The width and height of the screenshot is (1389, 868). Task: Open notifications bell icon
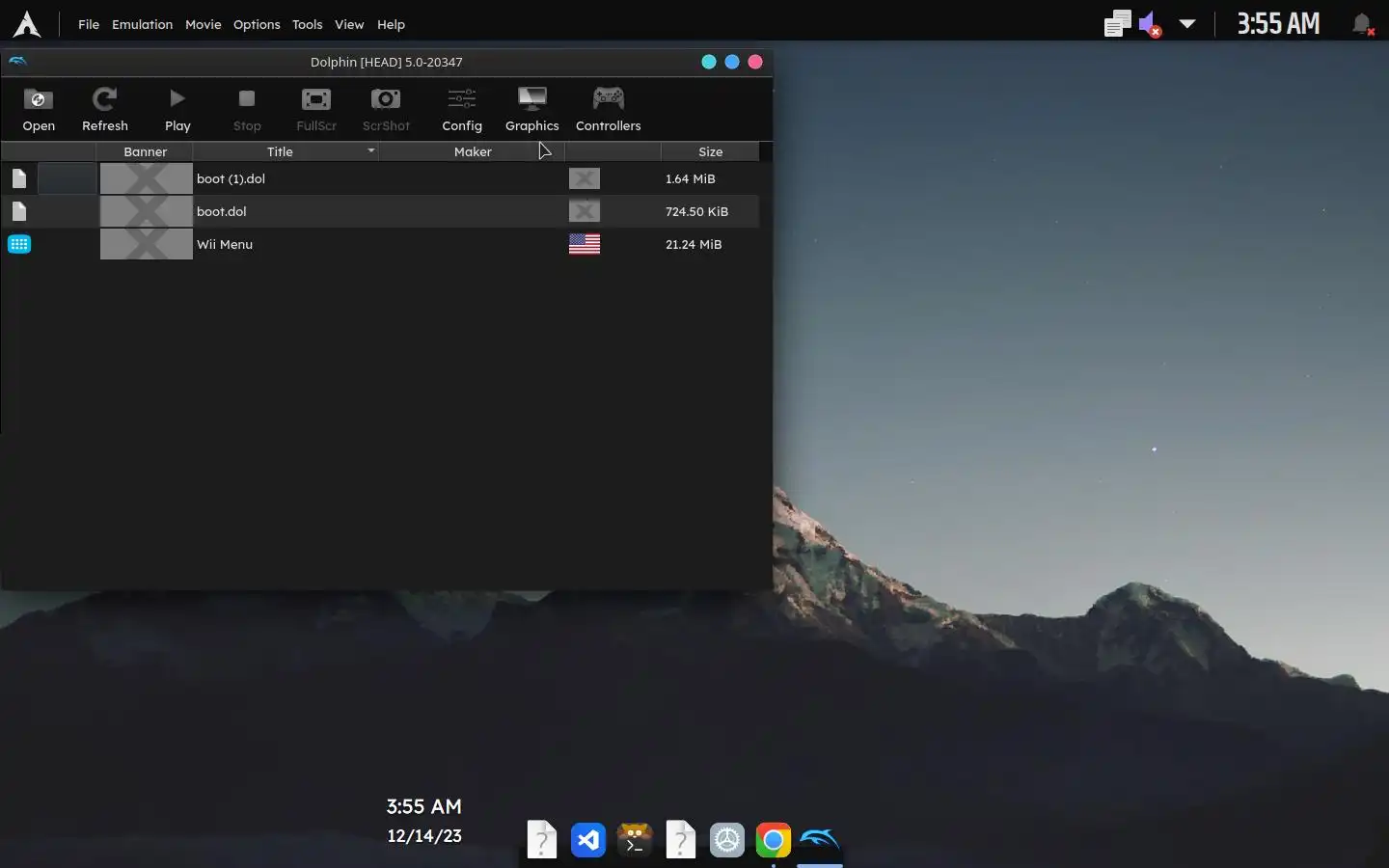pyautogui.click(x=1362, y=24)
